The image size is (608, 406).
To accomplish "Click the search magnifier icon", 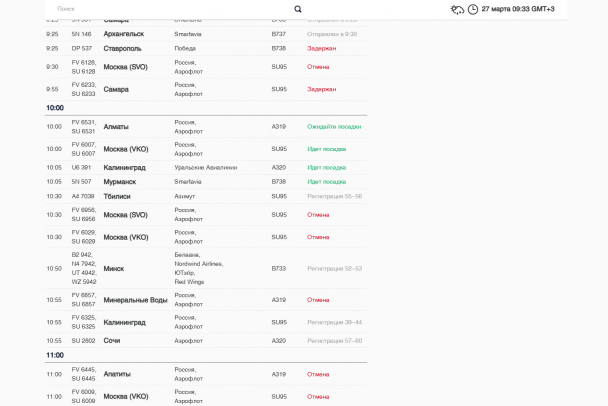I will click(298, 9).
